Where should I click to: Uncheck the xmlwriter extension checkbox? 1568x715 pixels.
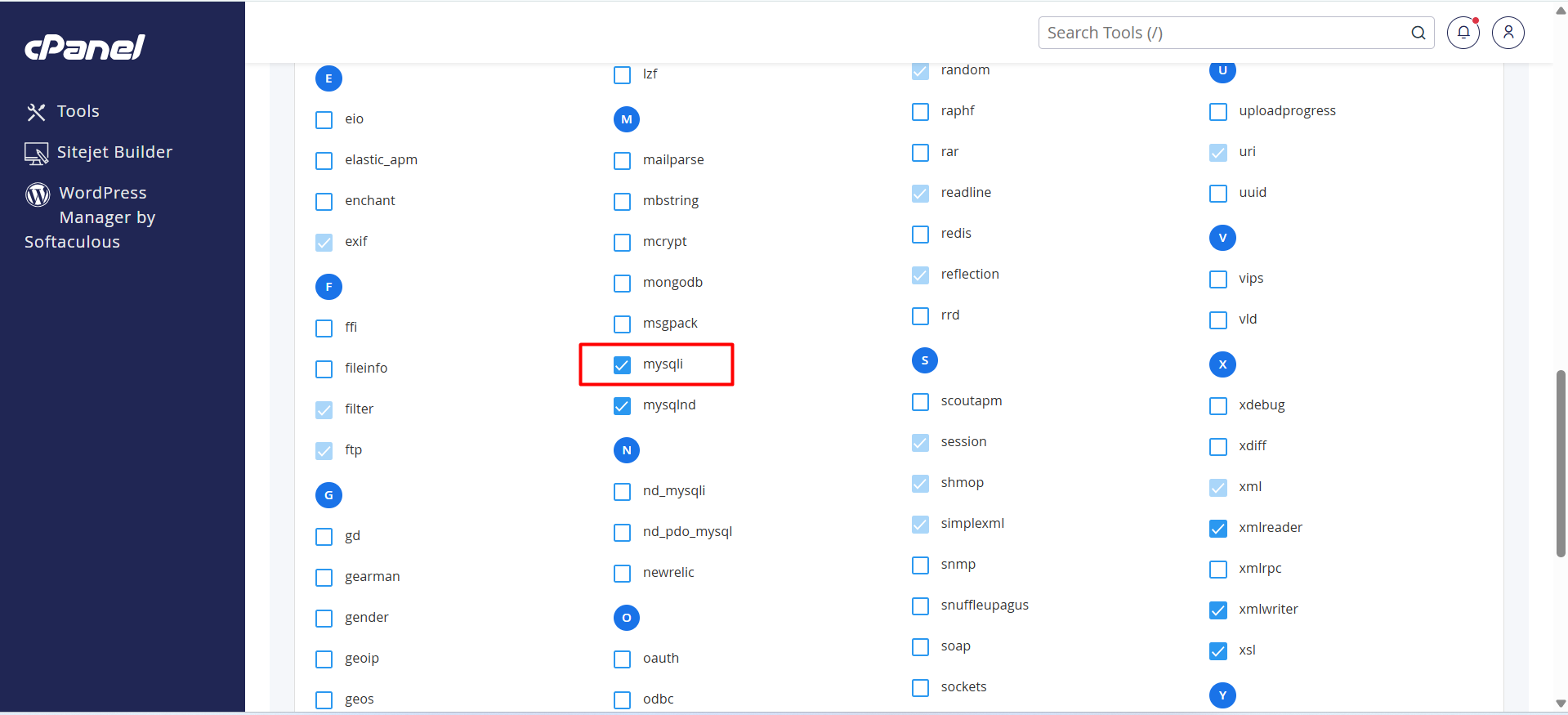1218,610
